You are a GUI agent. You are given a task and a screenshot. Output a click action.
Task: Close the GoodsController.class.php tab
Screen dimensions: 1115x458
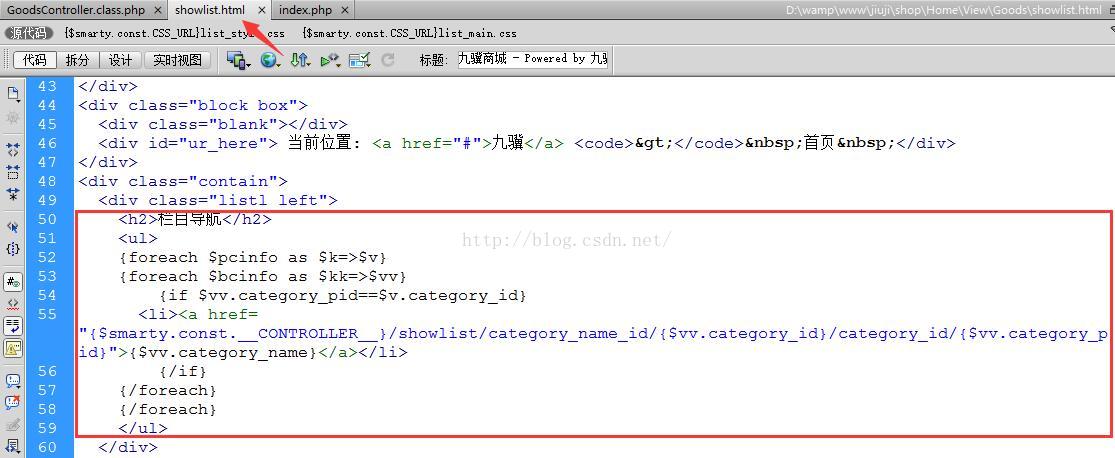[157, 10]
